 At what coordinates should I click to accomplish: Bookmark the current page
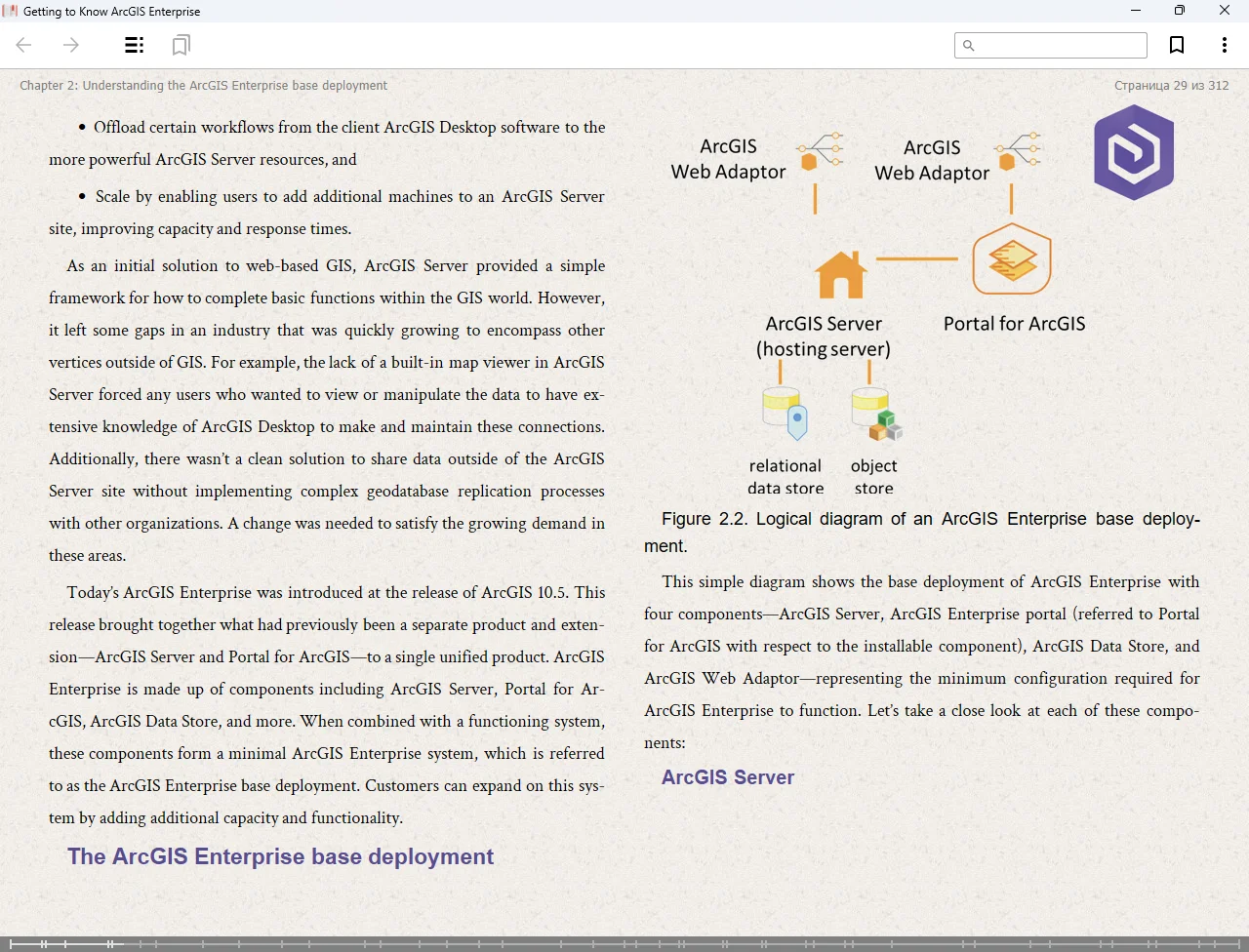point(1177,45)
